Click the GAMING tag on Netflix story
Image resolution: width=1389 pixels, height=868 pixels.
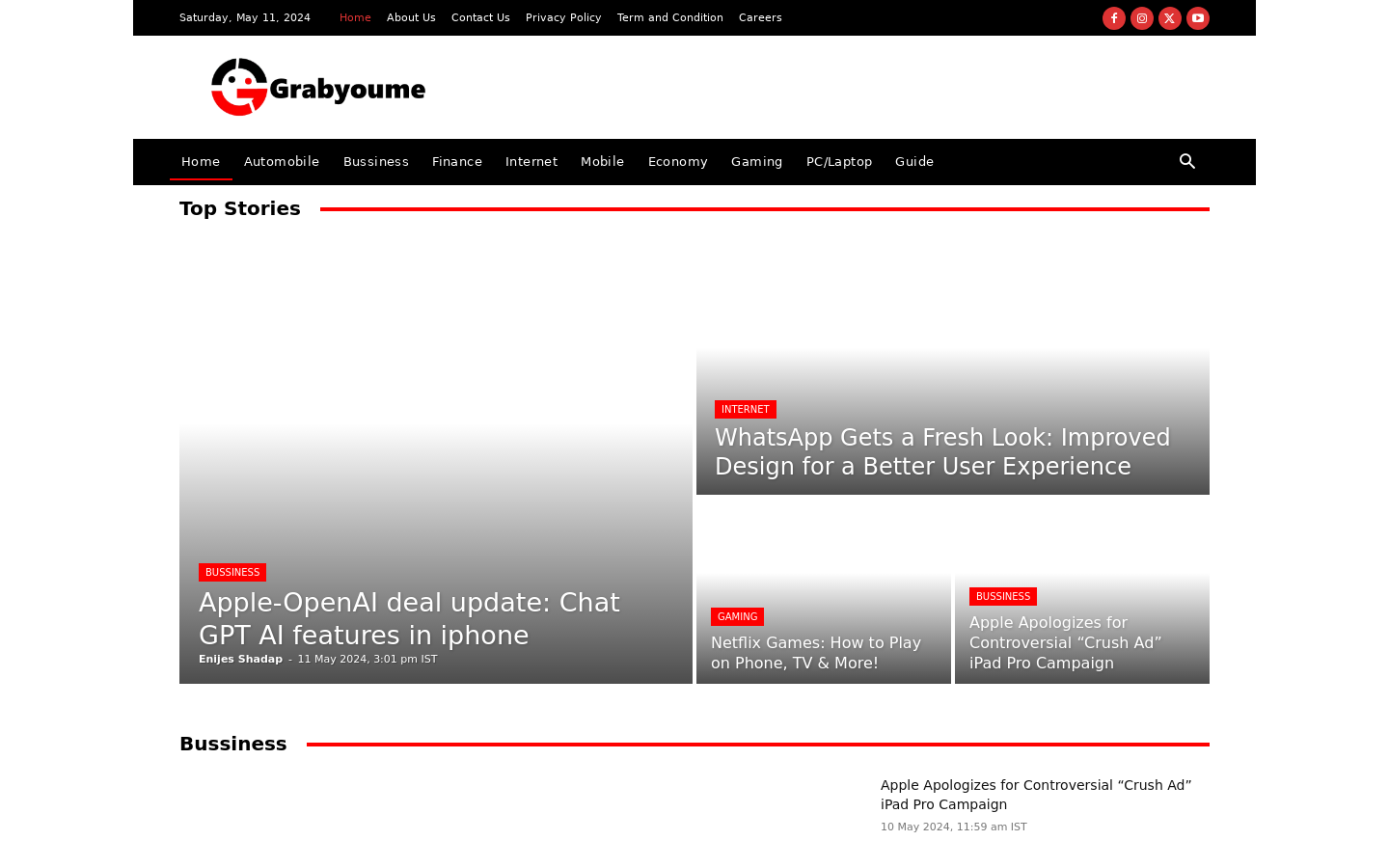tap(737, 616)
